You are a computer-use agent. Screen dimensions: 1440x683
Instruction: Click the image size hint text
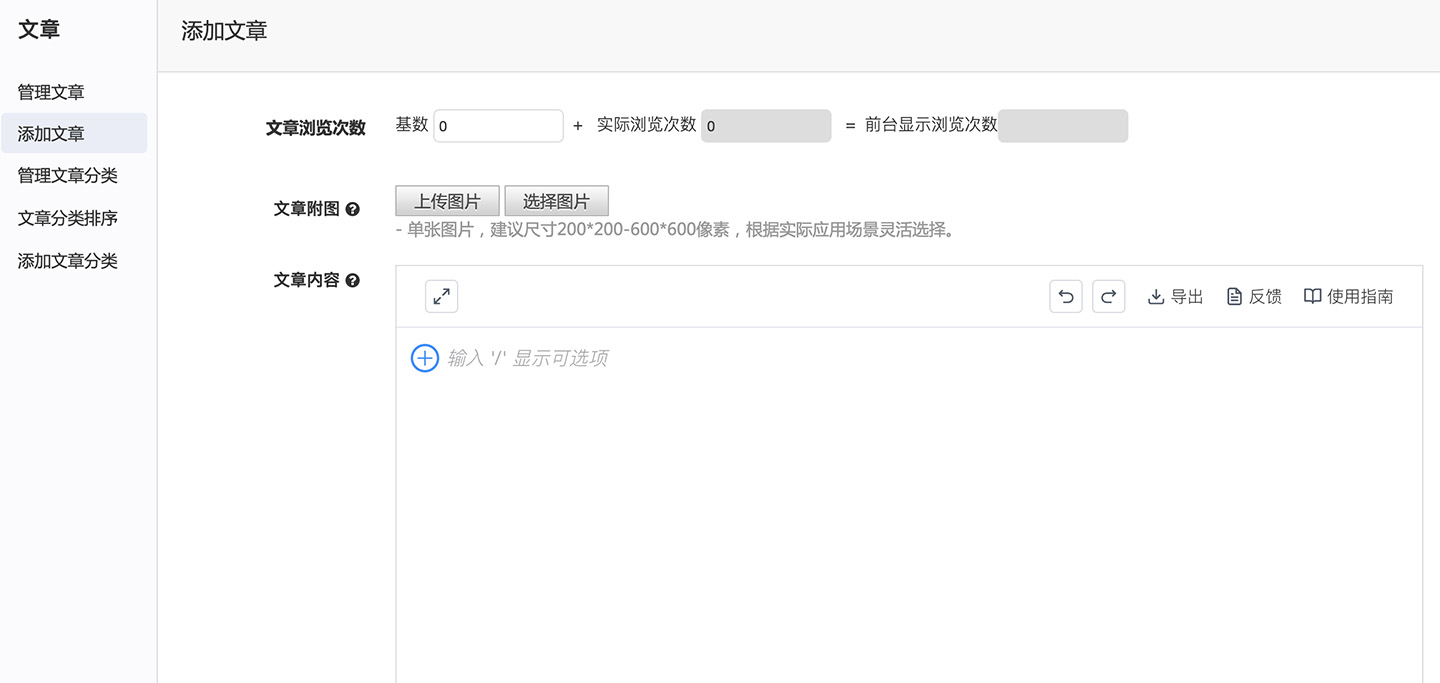pos(675,230)
